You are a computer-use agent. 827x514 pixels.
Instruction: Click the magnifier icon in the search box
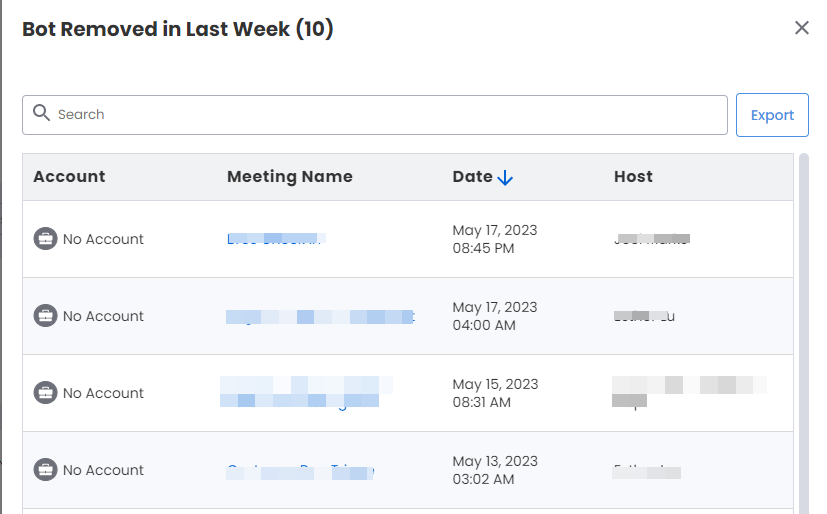point(41,112)
